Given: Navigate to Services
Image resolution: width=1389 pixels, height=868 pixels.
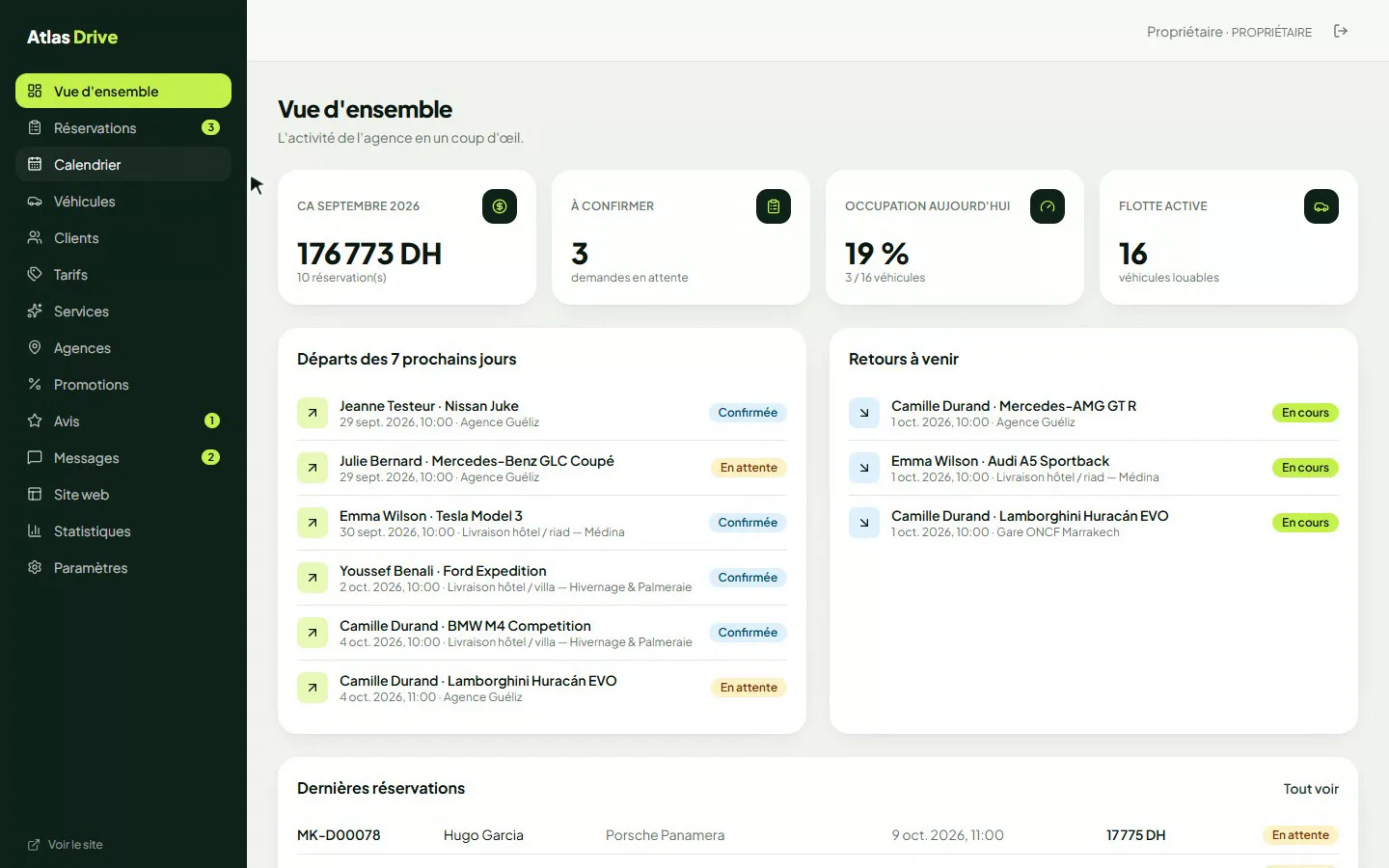Looking at the screenshot, I should pyautogui.click(x=123, y=311).
